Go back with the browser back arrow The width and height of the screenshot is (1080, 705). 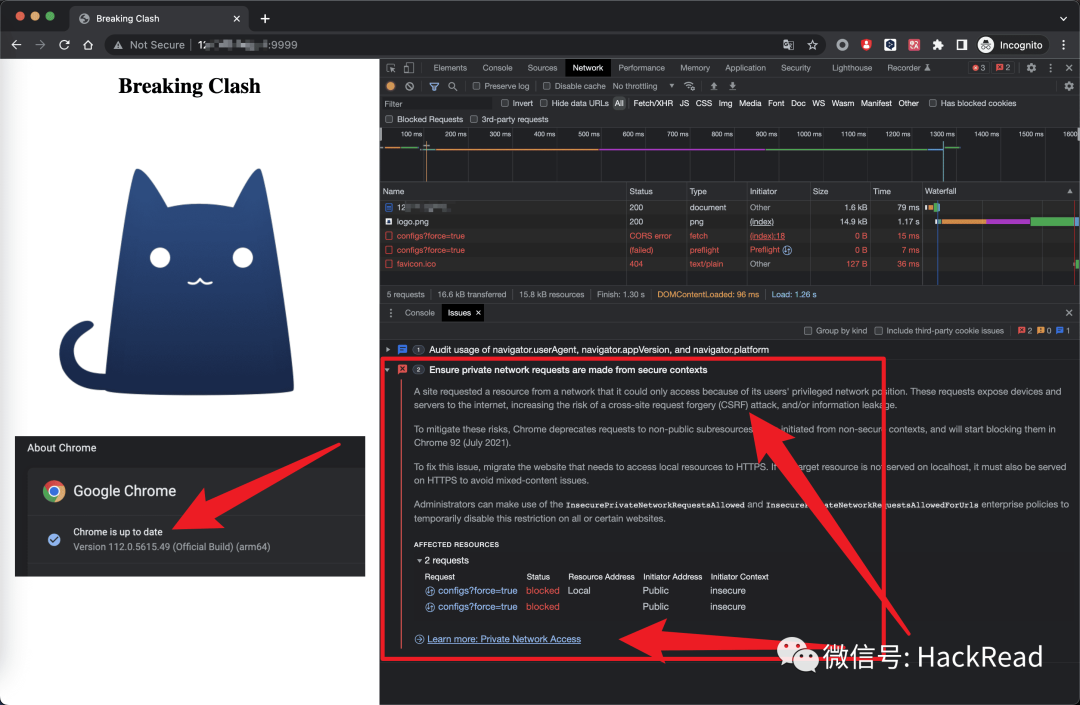(x=17, y=45)
